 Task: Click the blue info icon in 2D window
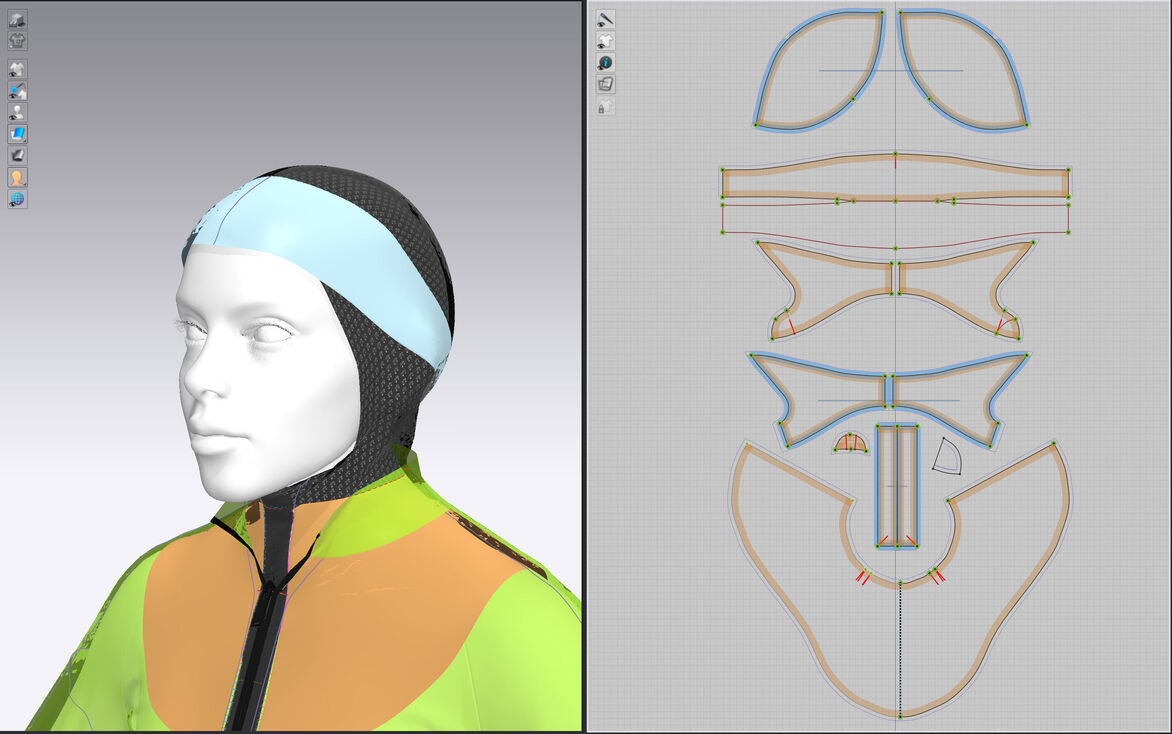point(605,62)
